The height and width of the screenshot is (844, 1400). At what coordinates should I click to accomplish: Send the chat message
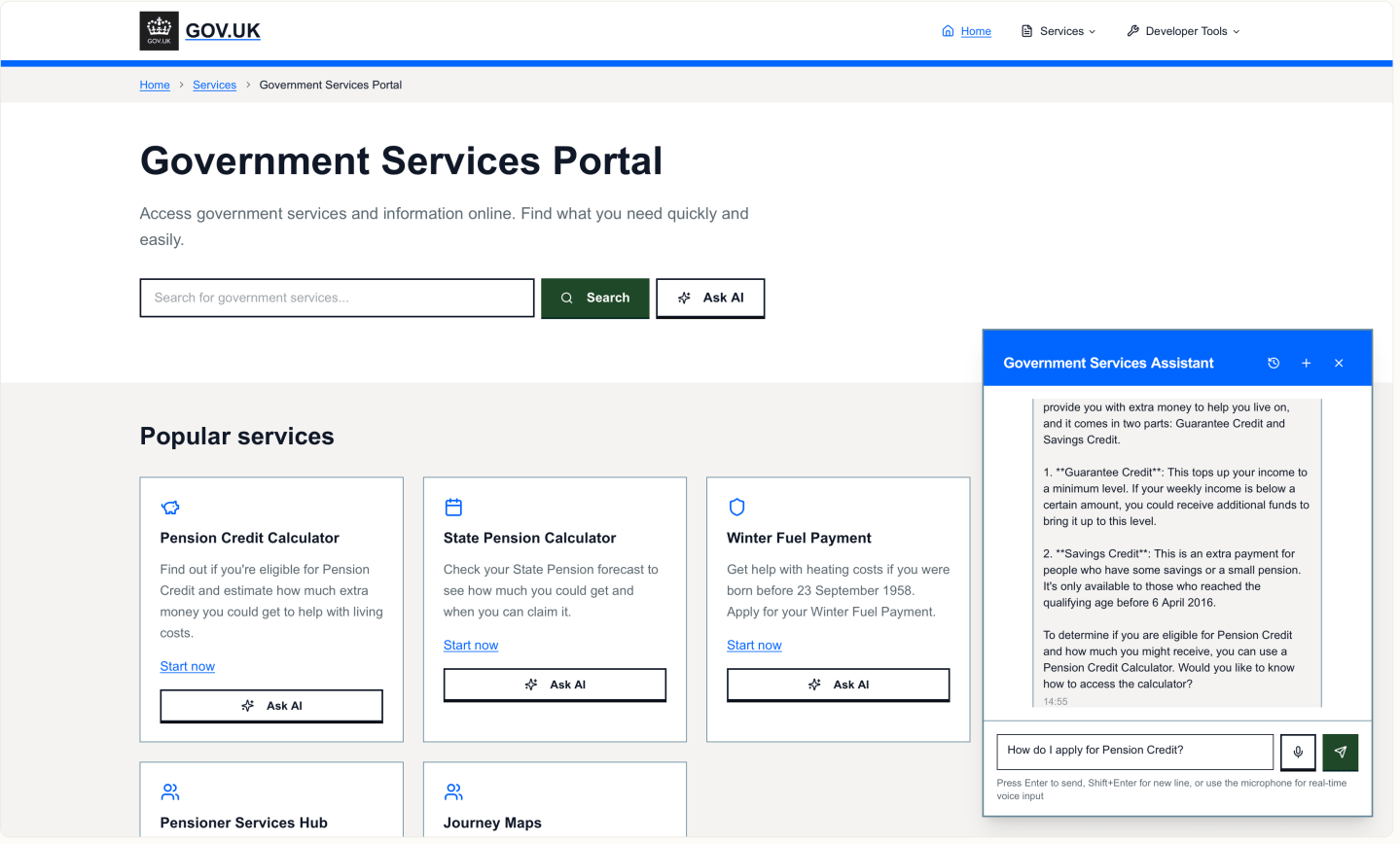coord(1340,752)
